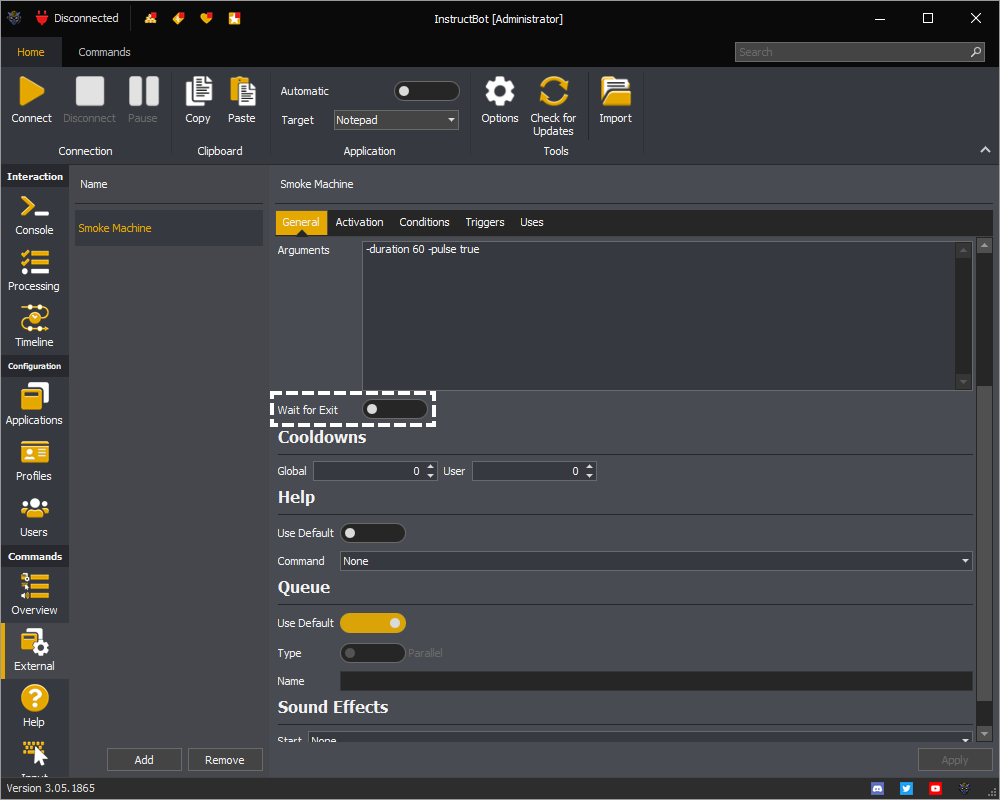
Task: Collapse the ribbon with chevron
Action: (x=985, y=149)
